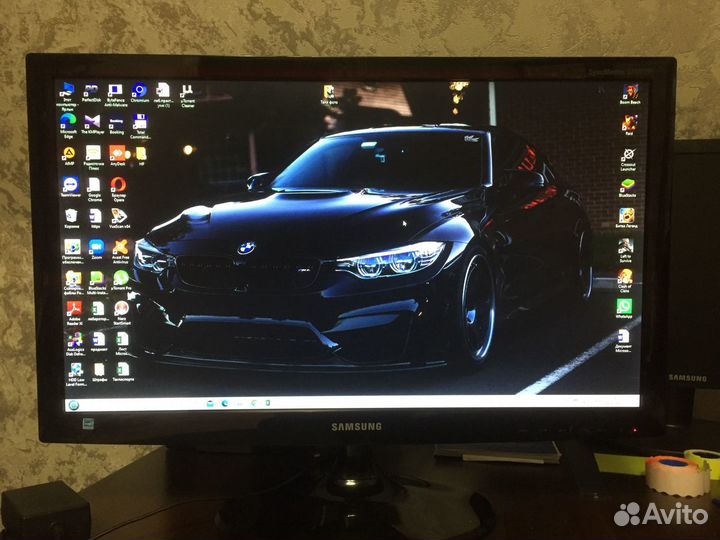Open the AnyDesk desktop shortcut

tap(117, 153)
